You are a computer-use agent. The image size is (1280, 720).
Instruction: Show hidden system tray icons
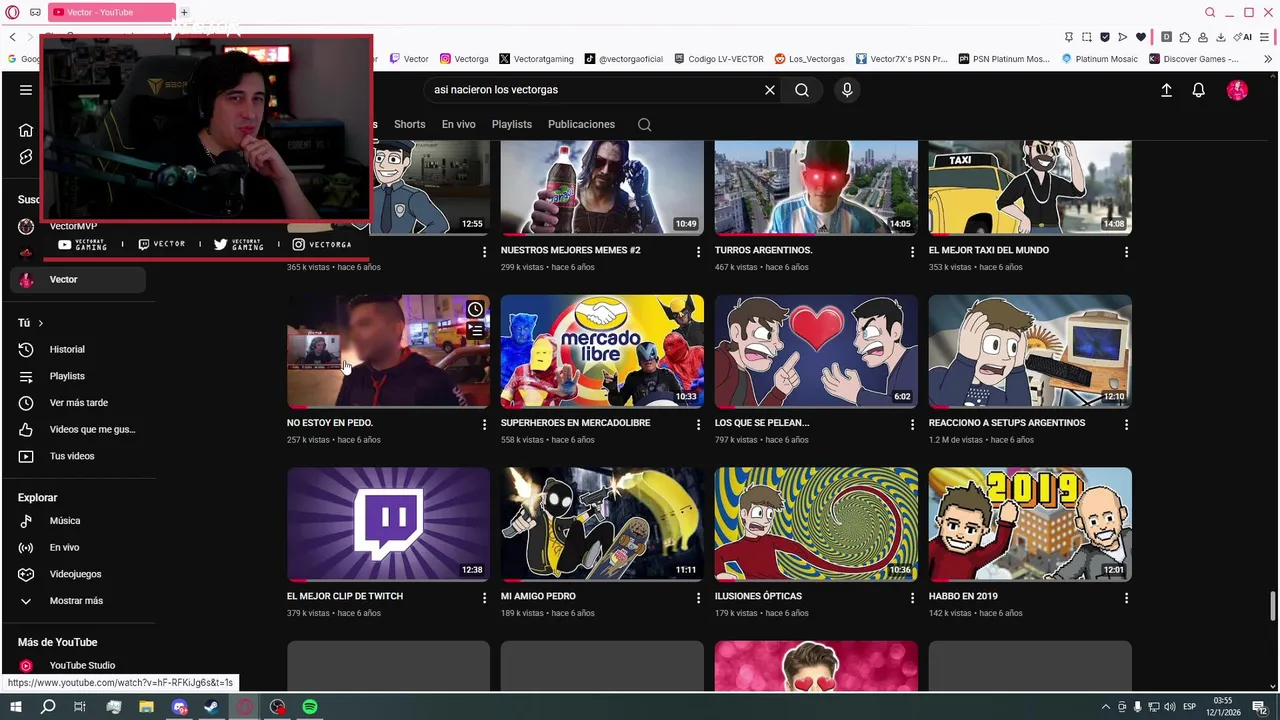click(1105, 707)
